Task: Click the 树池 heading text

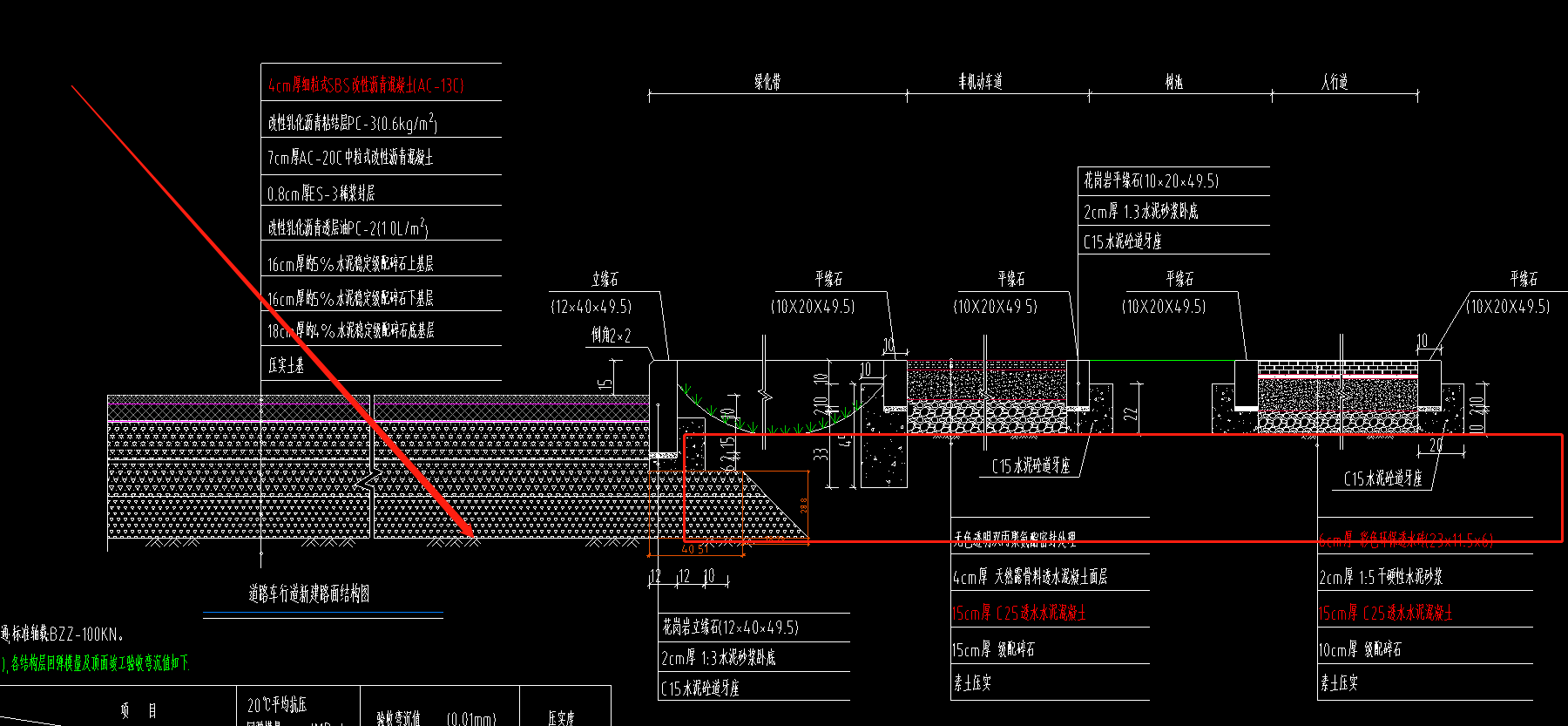Action: [1174, 82]
